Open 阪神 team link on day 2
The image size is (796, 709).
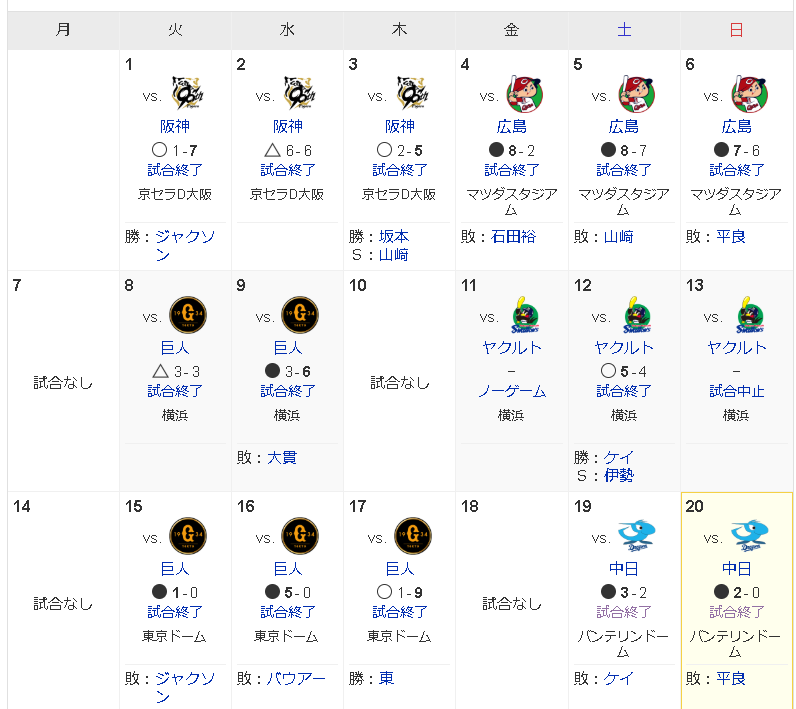point(287,126)
